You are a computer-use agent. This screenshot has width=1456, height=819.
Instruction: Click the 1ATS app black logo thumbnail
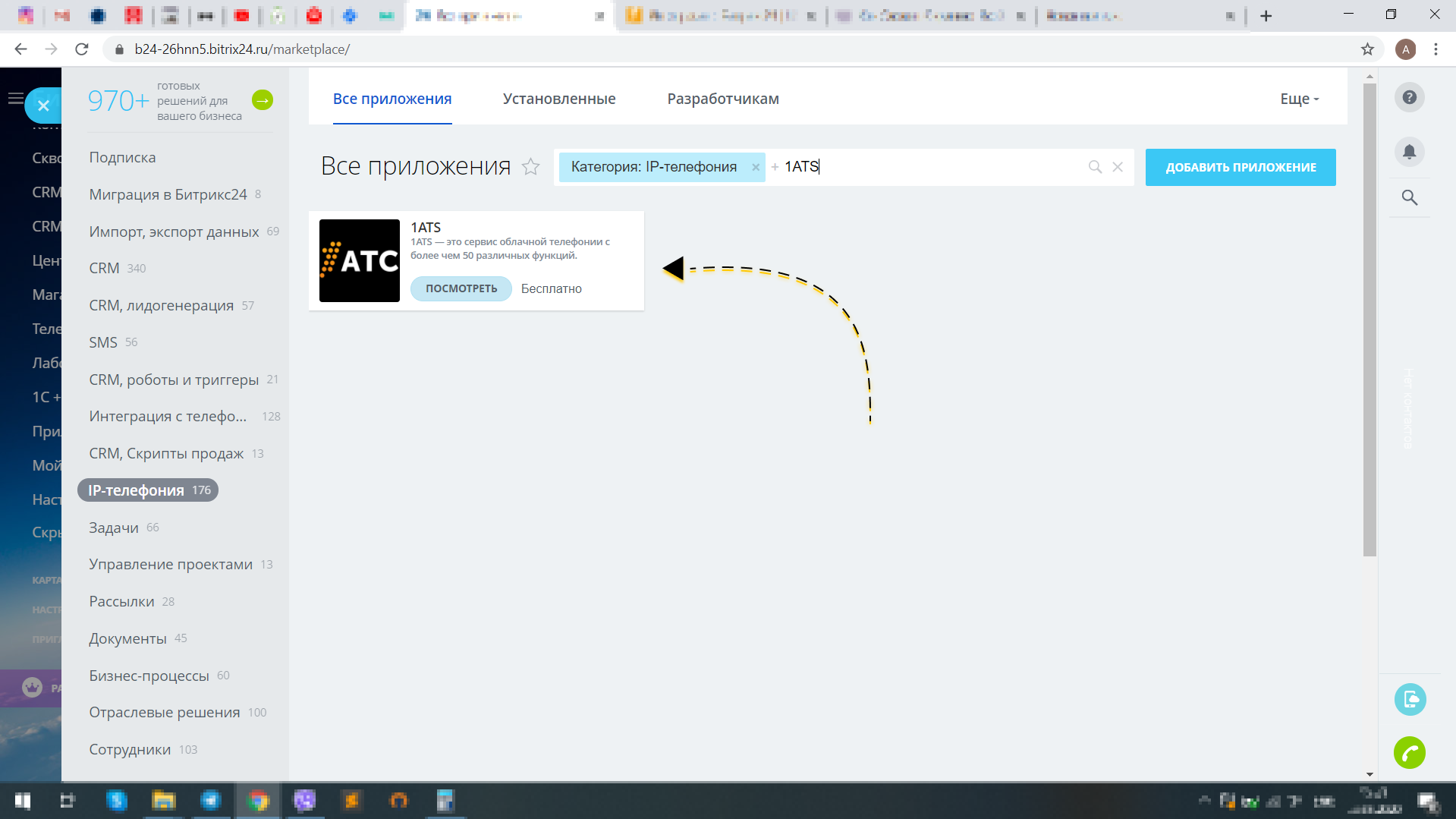pos(359,260)
